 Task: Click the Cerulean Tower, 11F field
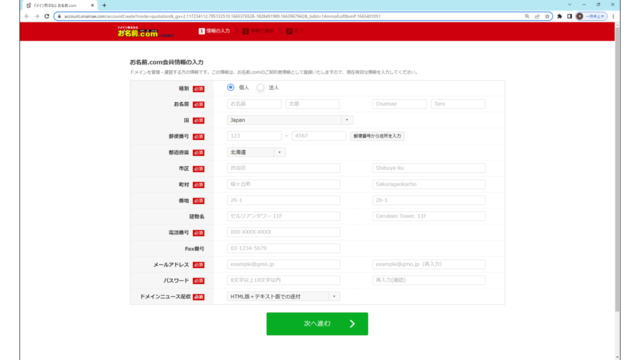coord(429,216)
